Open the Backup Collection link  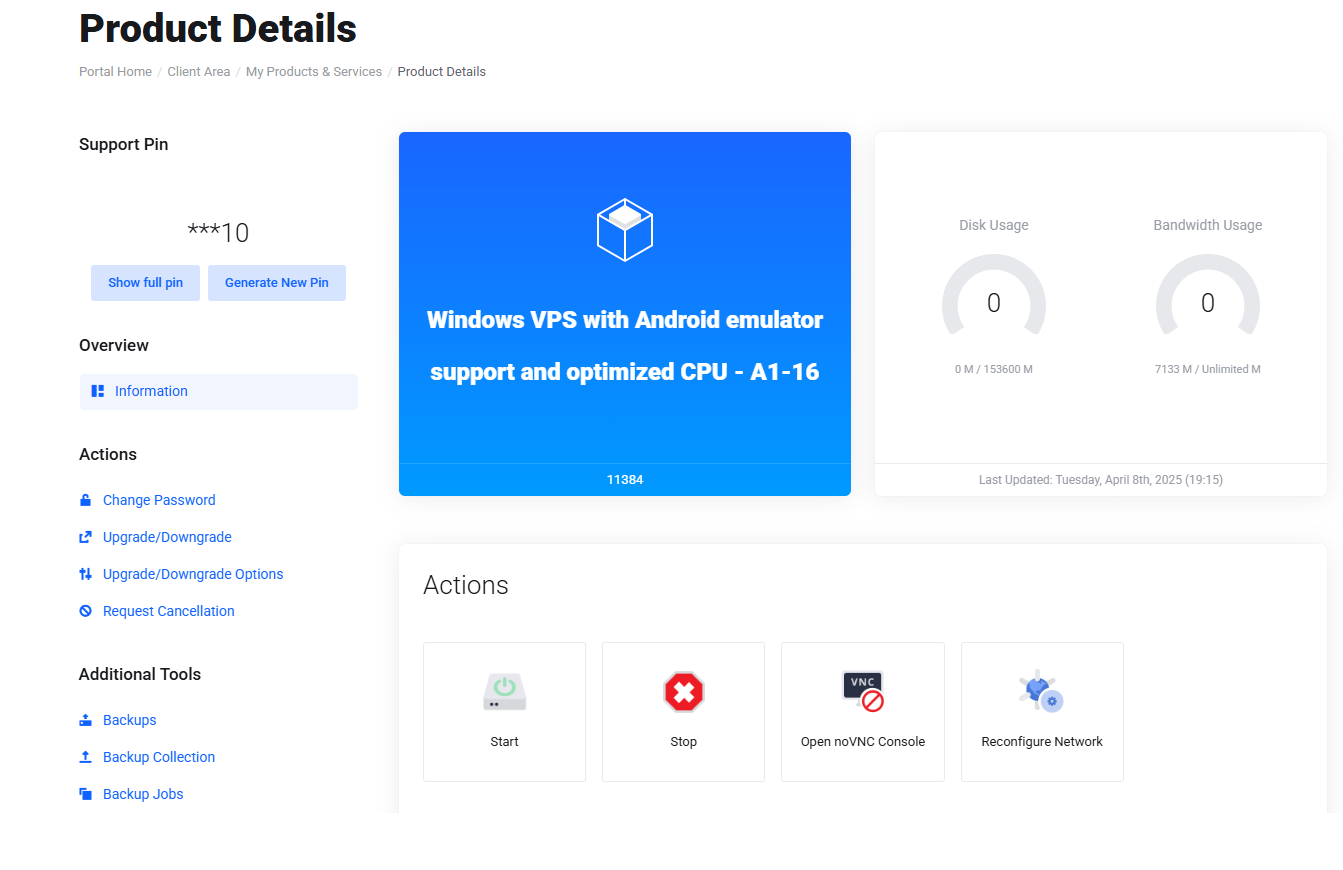(159, 757)
